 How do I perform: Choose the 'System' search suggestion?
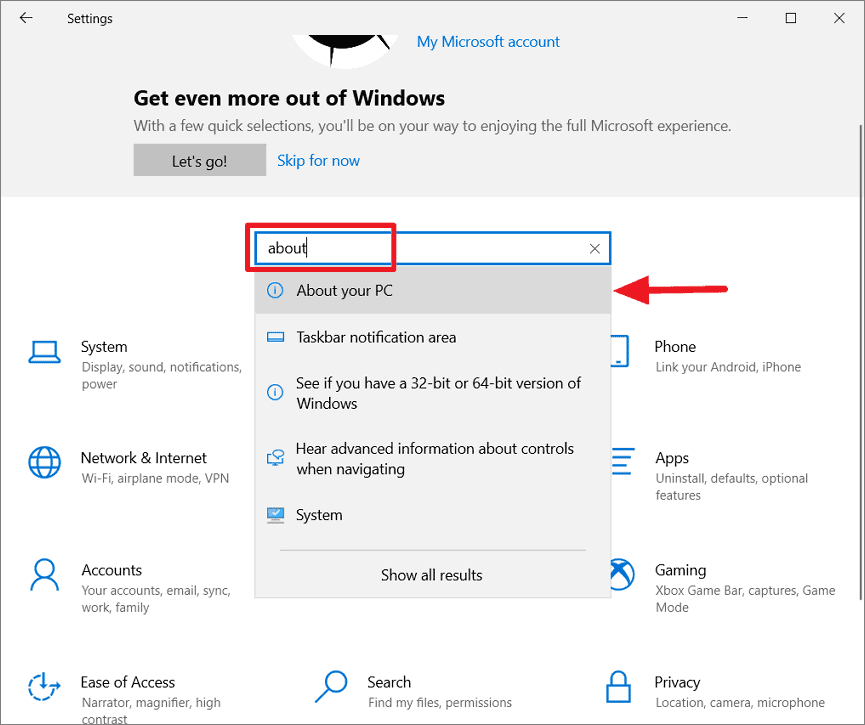click(432, 515)
